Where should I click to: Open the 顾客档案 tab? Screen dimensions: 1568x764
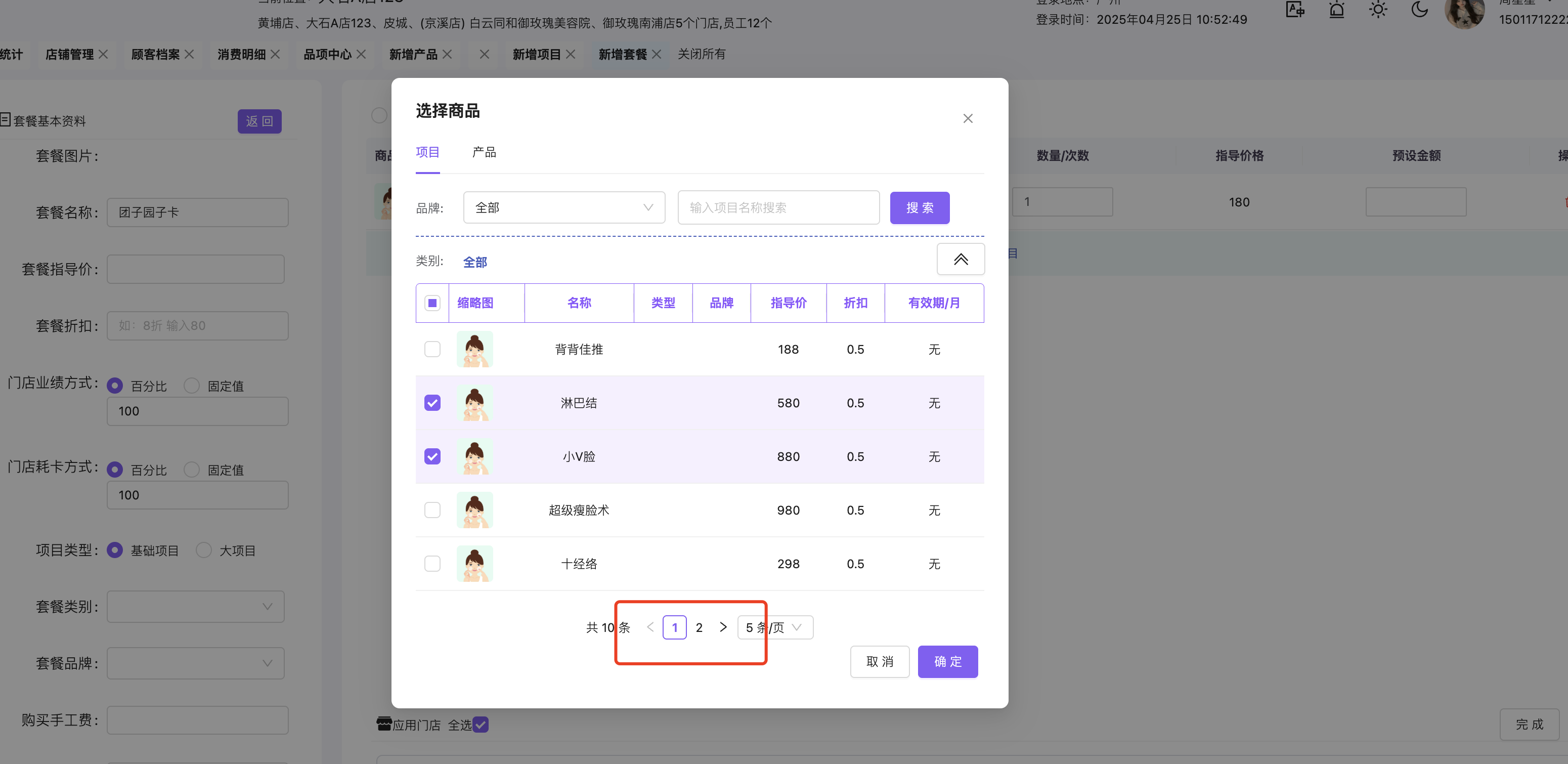tap(155, 54)
